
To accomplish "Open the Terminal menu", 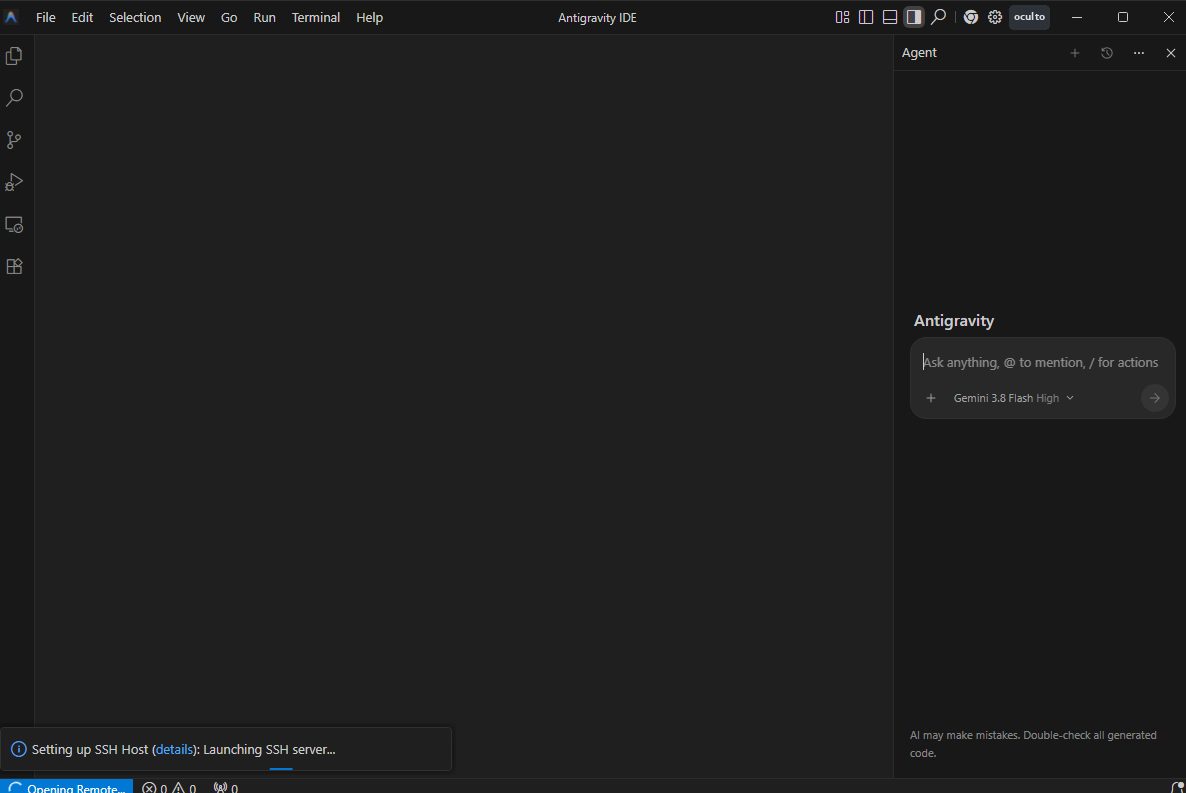I will pos(315,17).
